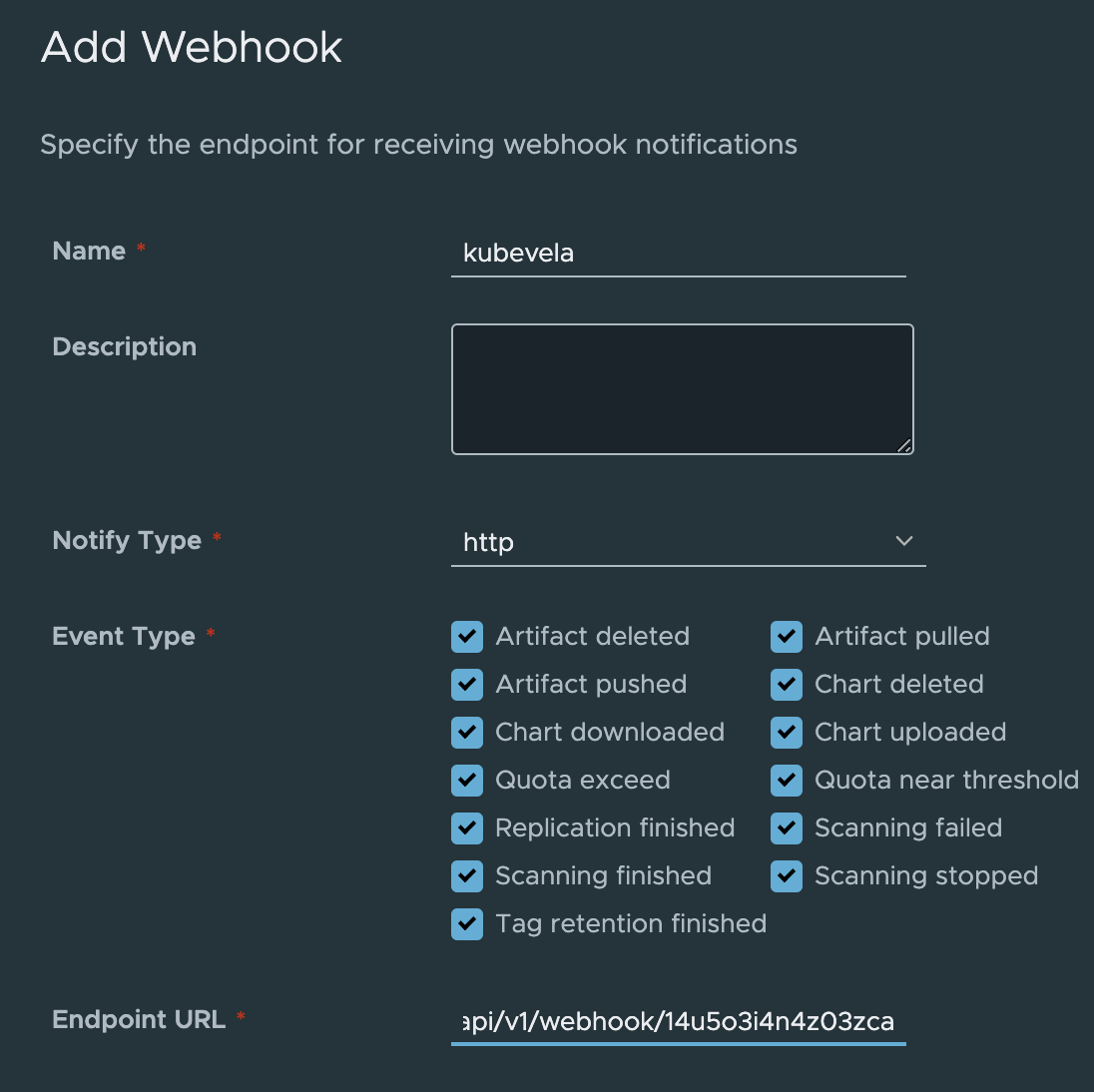Toggle the Chart downloaded checkbox
This screenshot has width=1094, height=1092.
pos(467,733)
